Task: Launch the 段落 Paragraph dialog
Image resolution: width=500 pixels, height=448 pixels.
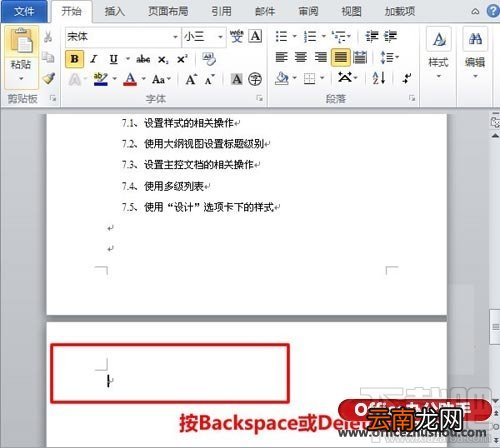Action: [412, 98]
